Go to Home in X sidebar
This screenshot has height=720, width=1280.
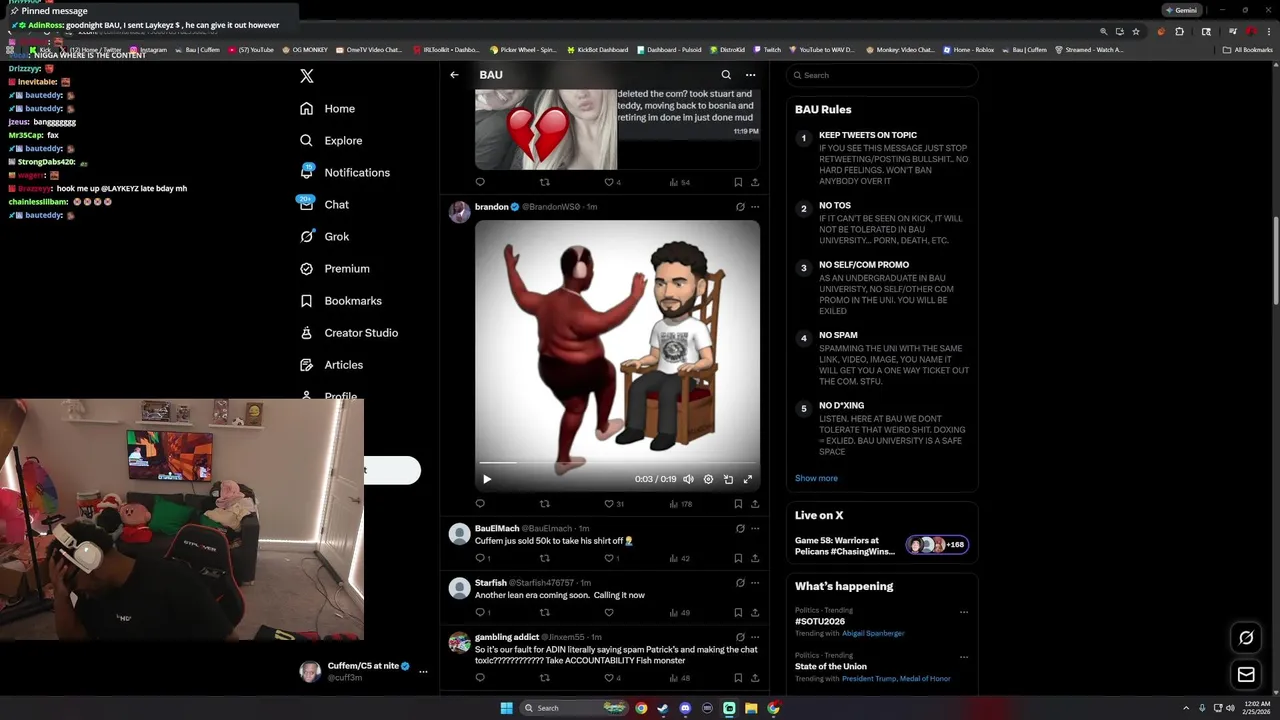point(327,109)
